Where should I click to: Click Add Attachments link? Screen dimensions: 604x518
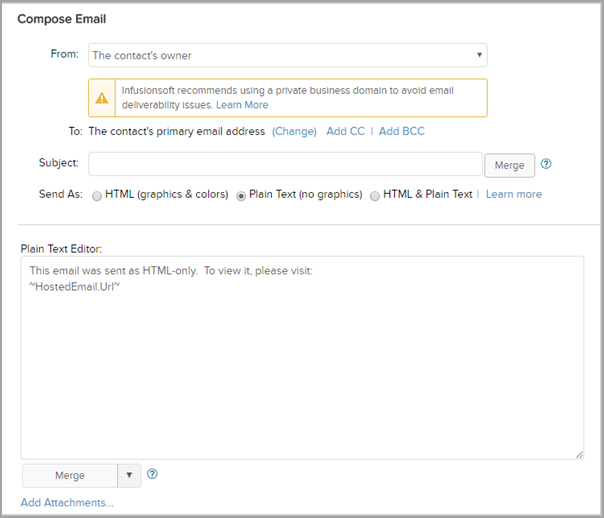click(67, 502)
